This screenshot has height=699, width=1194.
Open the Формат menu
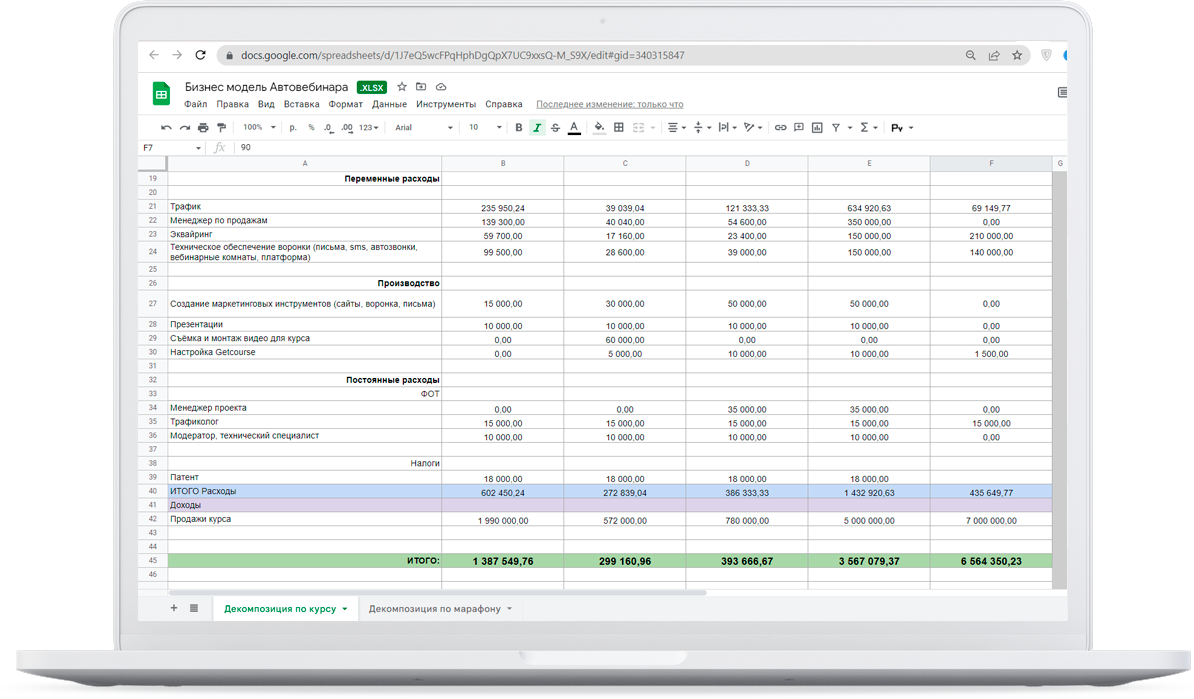point(346,104)
